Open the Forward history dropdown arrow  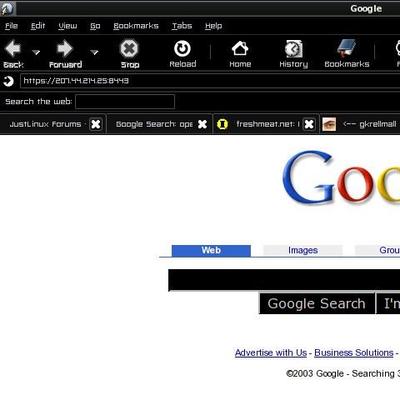tap(95, 52)
